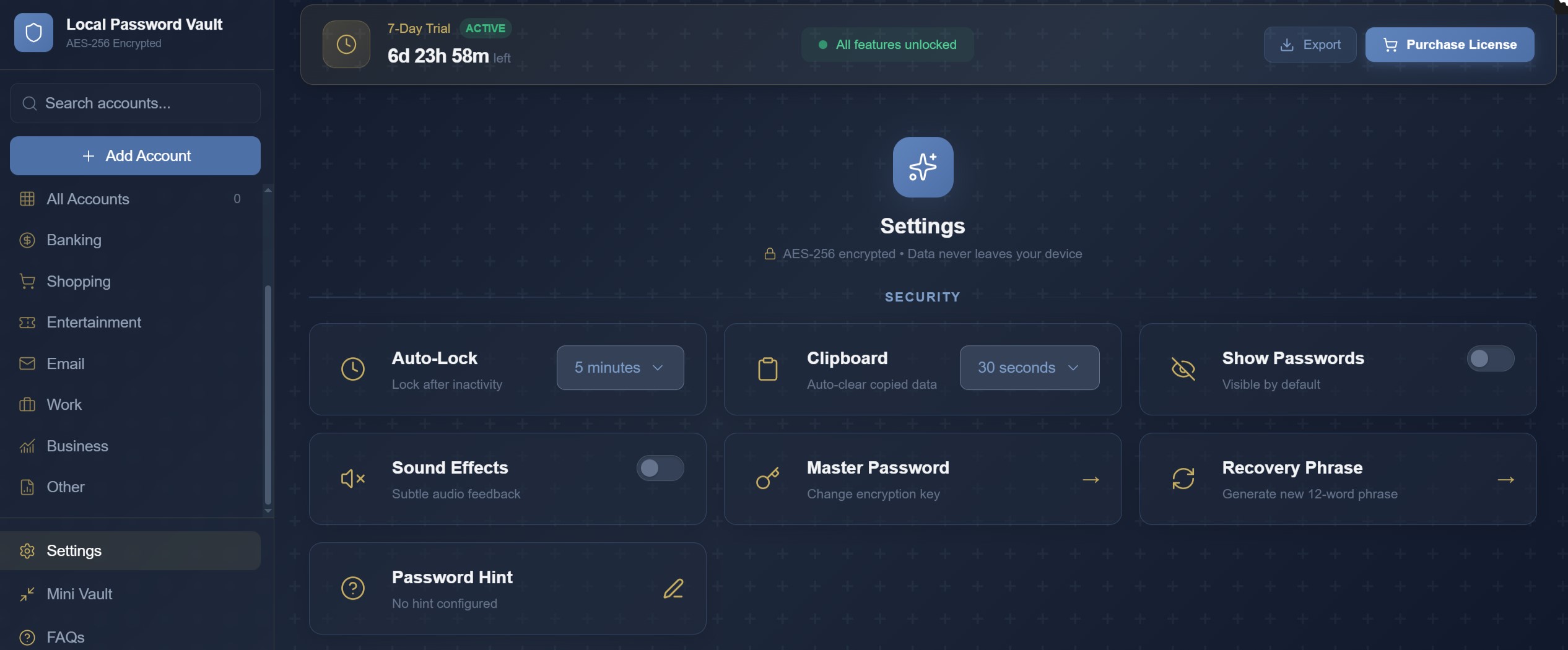This screenshot has width=1568, height=650.
Task: Click the Master Password key icon
Action: (767, 478)
